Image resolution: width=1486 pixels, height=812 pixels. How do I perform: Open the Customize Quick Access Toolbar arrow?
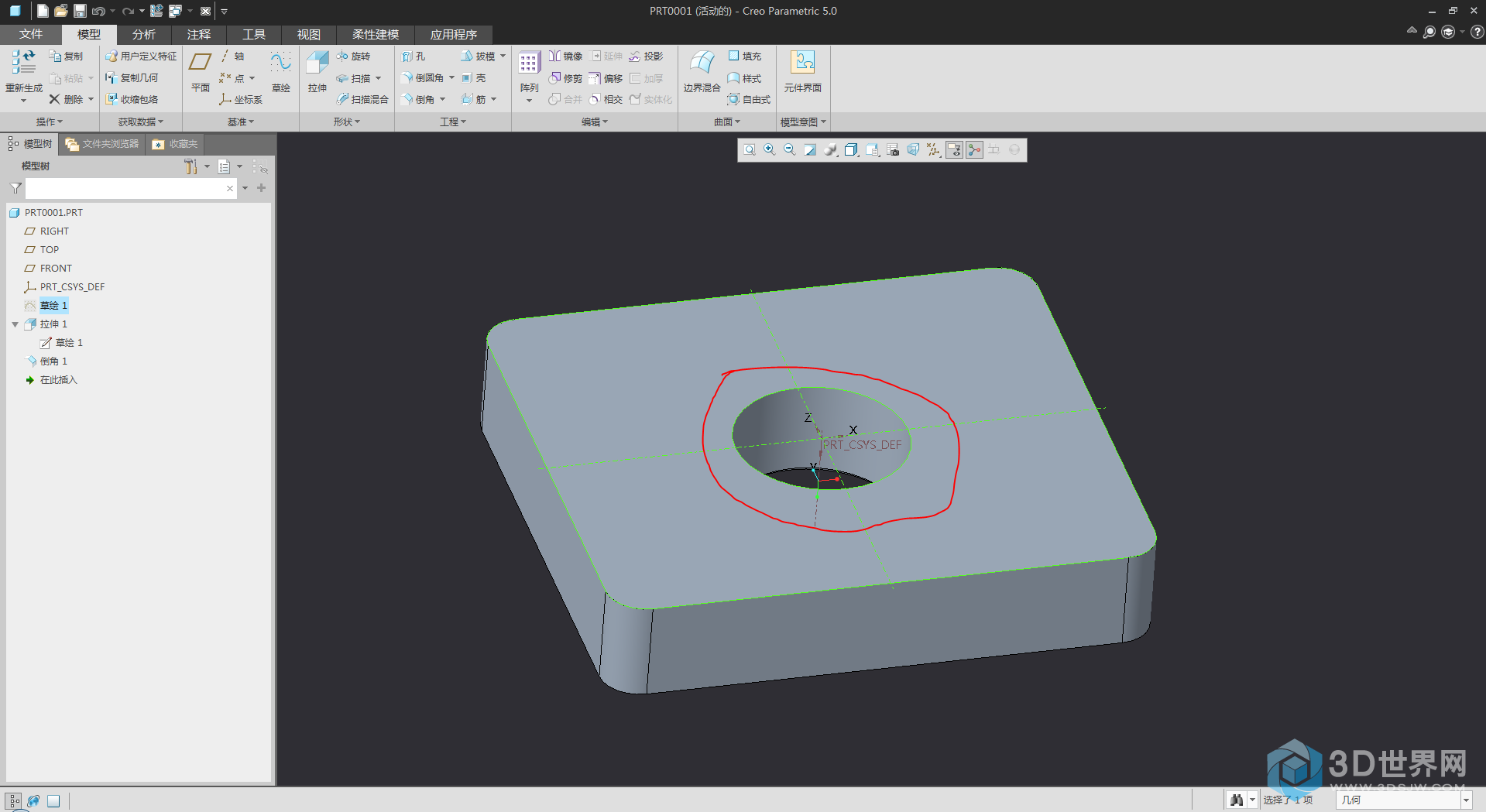(224, 11)
